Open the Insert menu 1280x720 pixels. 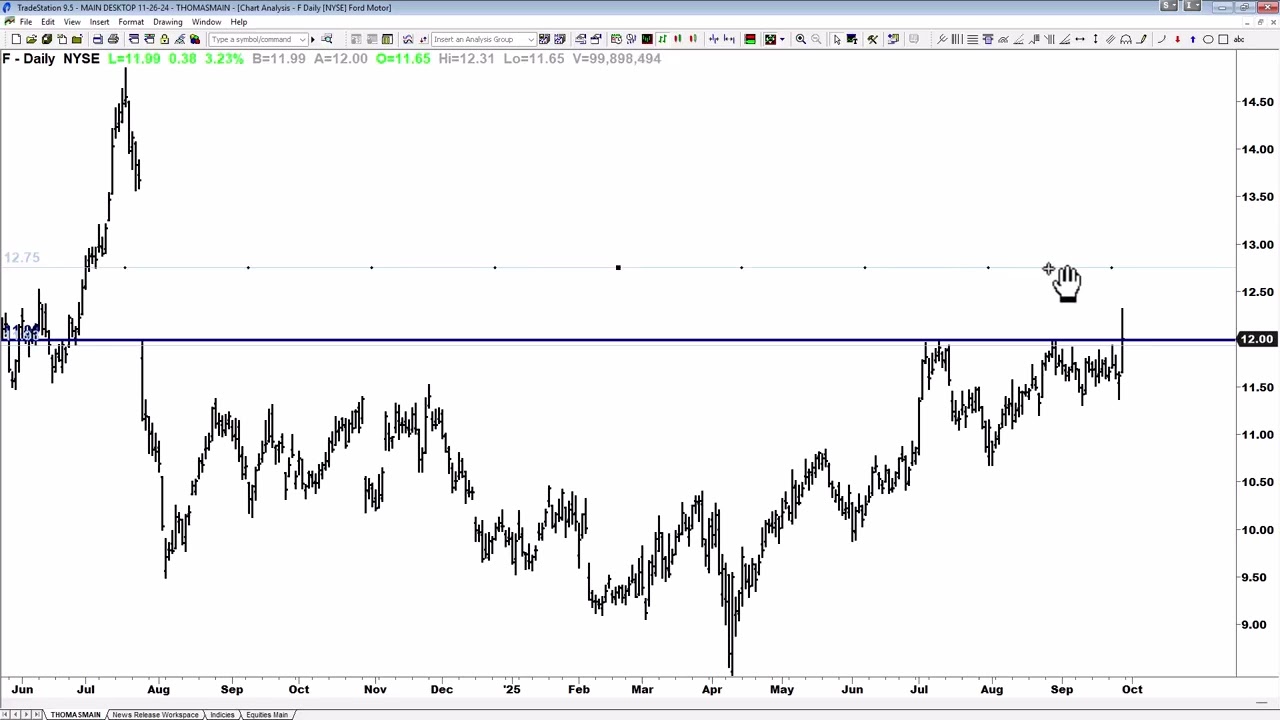pyautogui.click(x=100, y=22)
